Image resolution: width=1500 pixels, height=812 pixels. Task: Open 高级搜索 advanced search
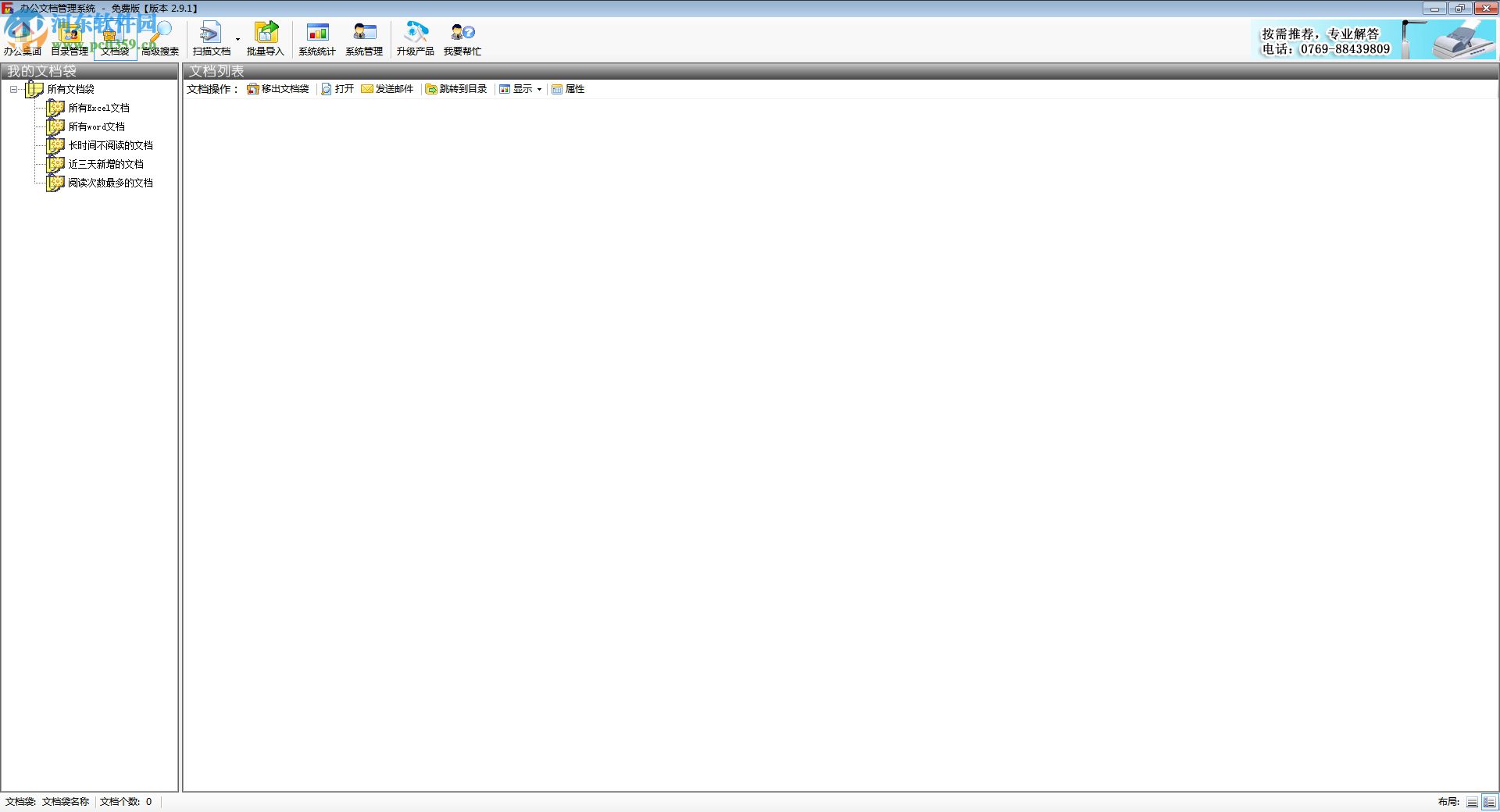[160, 39]
